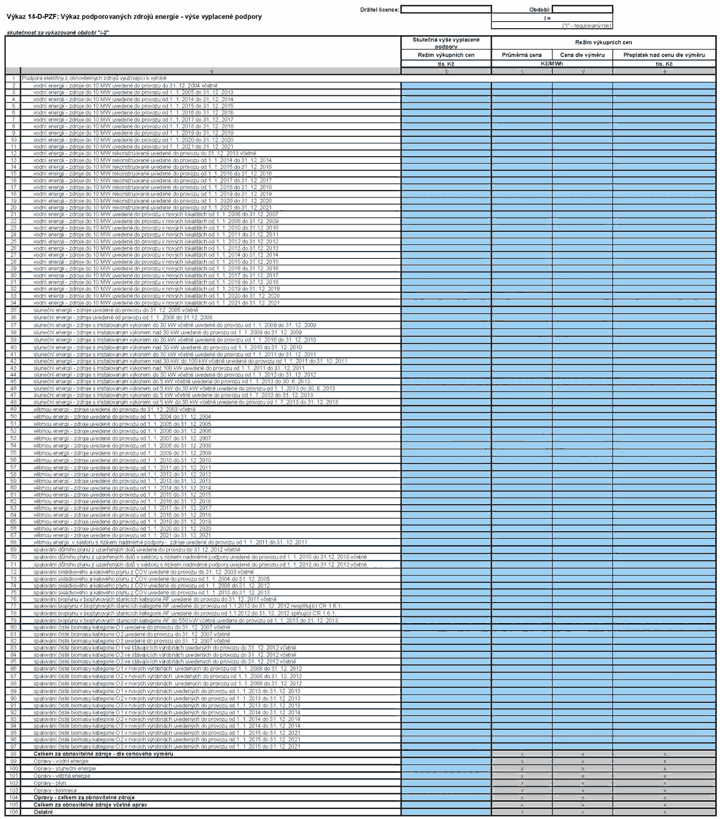This screenshot has height=819, width=720.
Task: Click the Držitel licence input box
Action: coord(446,9)
